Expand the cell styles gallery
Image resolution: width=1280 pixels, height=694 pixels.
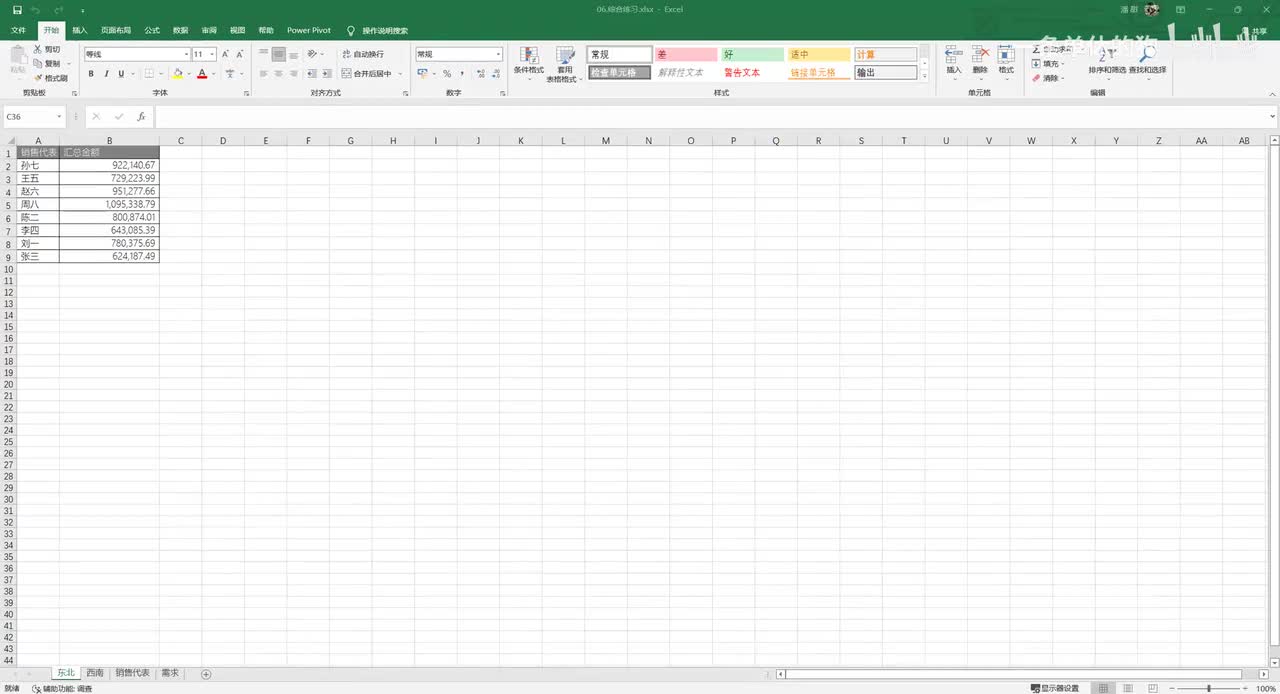(924, 76)
